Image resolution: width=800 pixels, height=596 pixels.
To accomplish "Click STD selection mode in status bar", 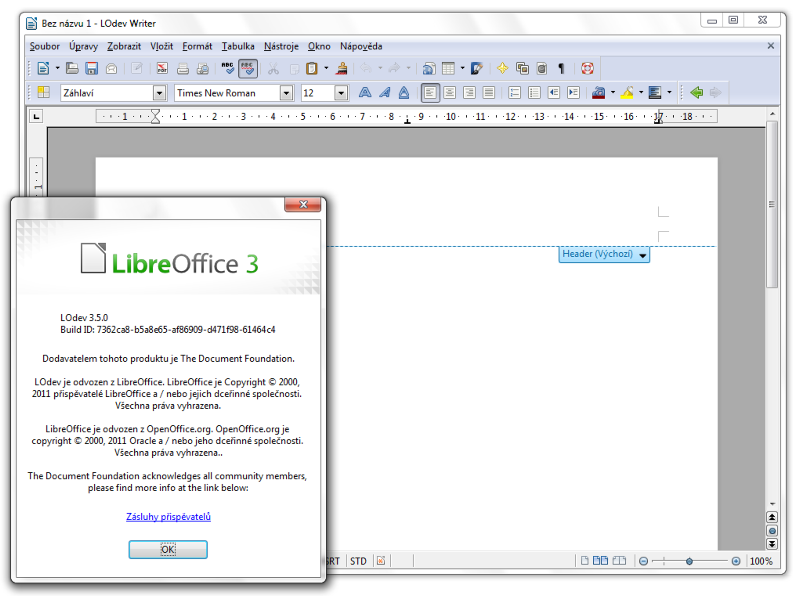I will click(358, 561).
